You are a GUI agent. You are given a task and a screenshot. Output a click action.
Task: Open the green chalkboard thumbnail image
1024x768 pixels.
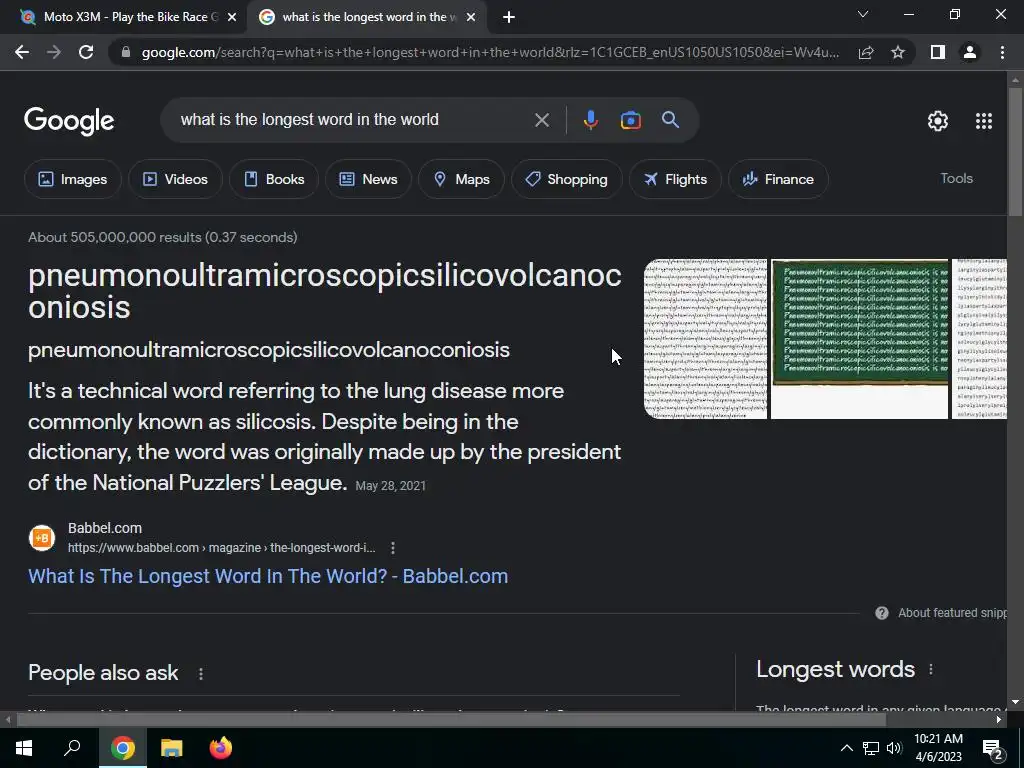coord(859,339)
